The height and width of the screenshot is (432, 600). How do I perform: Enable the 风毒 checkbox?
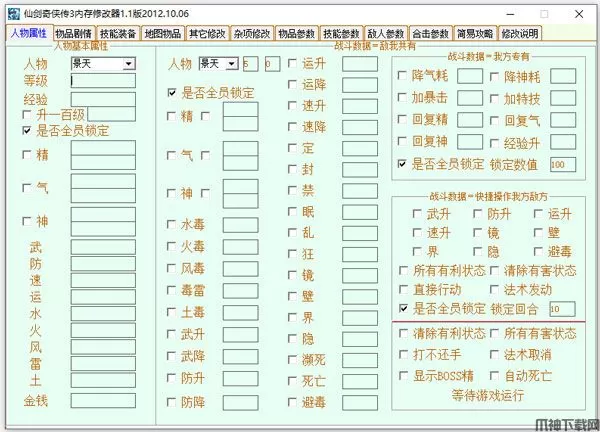coord(171,268)
